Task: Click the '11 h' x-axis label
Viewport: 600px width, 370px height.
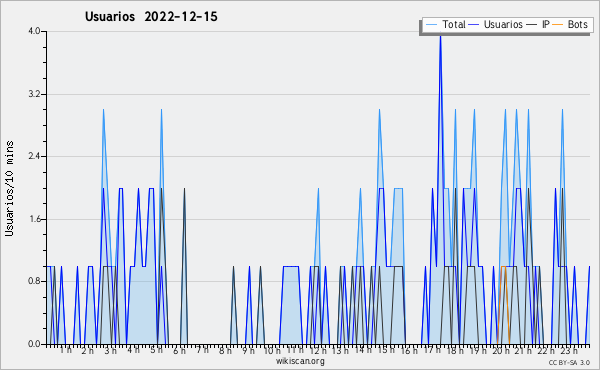Action: coord(295,350)
